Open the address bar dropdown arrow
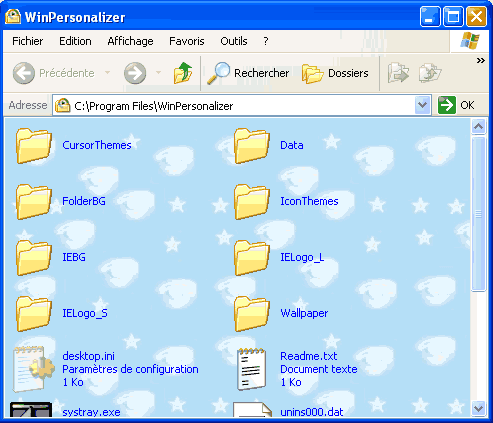Screen dimensions: 493x423 click(x=422, y=105)
